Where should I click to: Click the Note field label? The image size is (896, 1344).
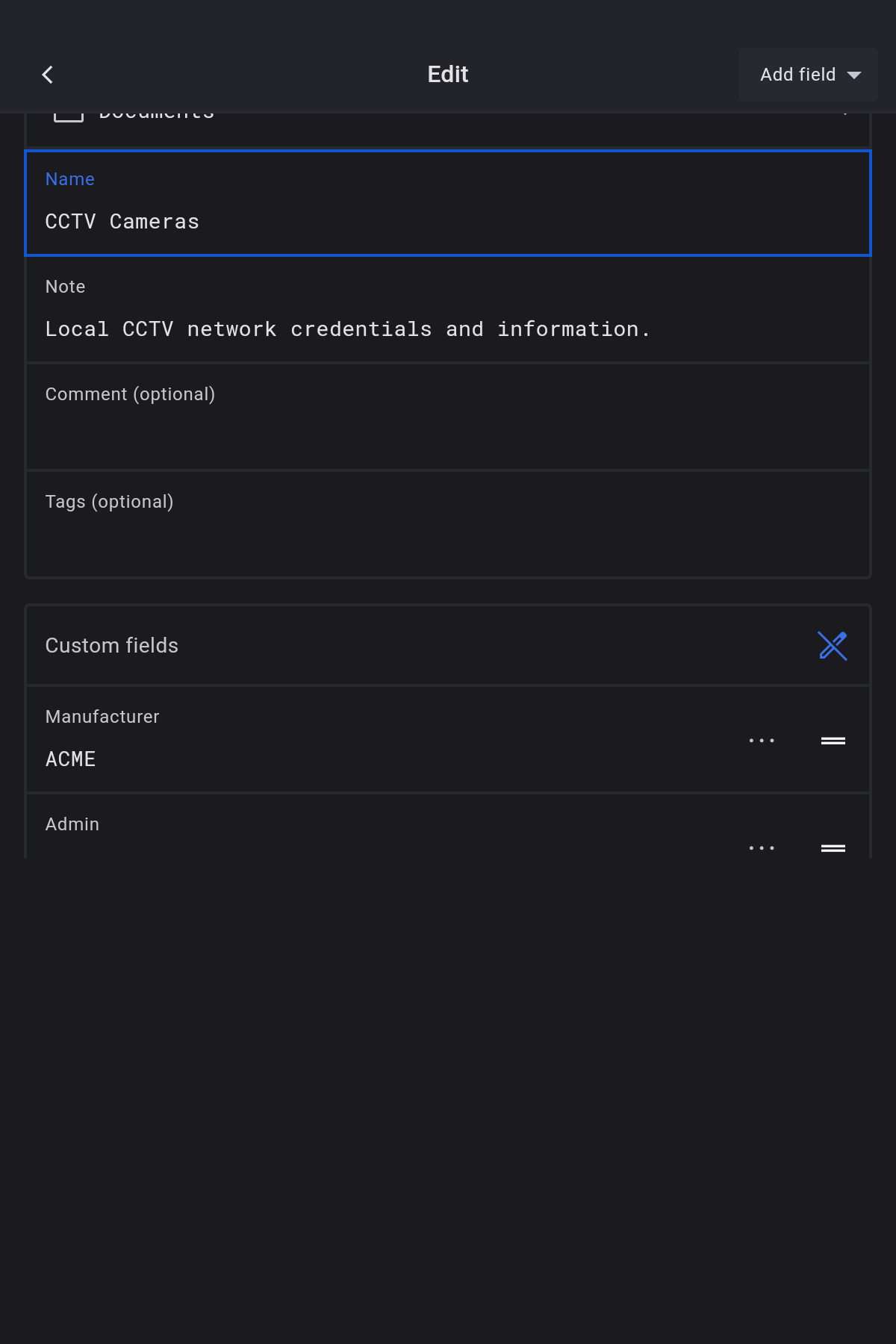tap(66, 287)
